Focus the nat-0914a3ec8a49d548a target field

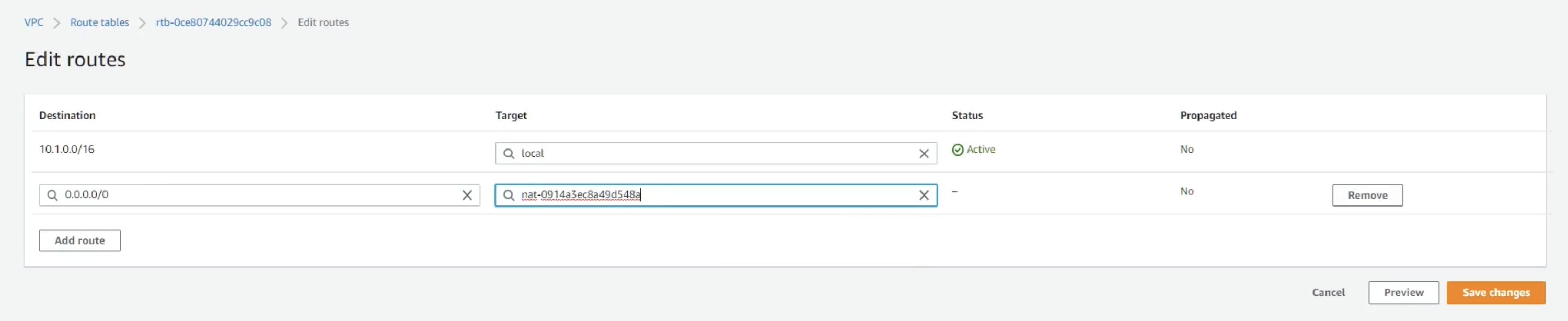tap(716, 195)
